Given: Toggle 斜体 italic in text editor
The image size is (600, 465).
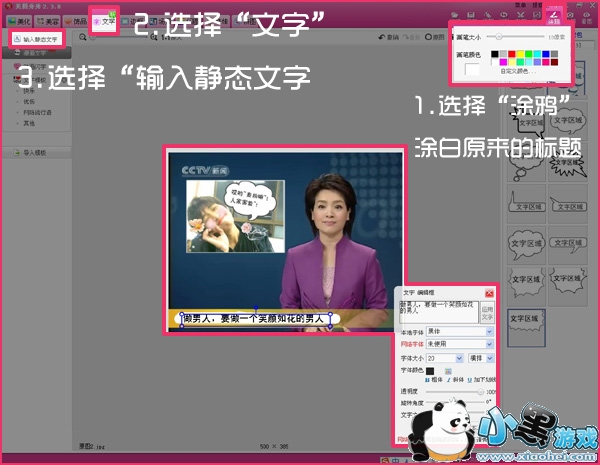Looking at the screenshot, I should click(x=457, y=381).
